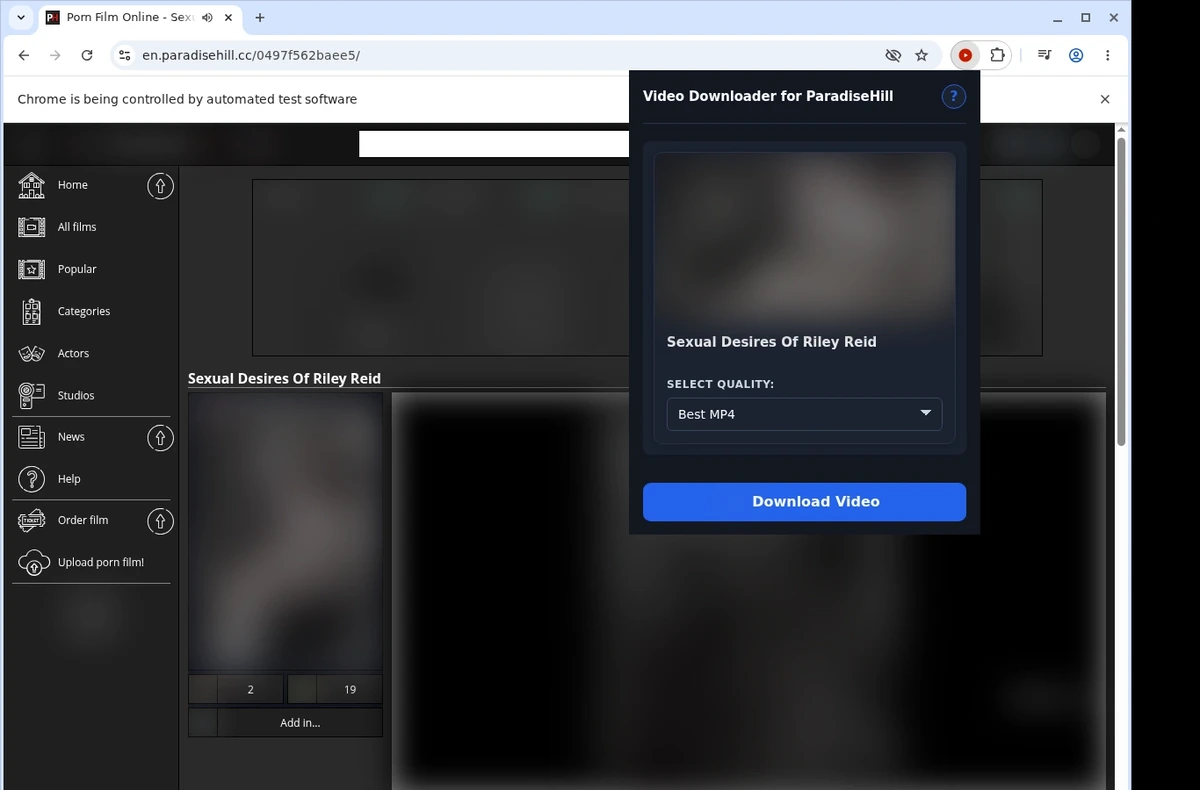The height and width of the screenshot is (790, 1200).
Task: Open a new tab with plus
Action: (x=260, y=18)
